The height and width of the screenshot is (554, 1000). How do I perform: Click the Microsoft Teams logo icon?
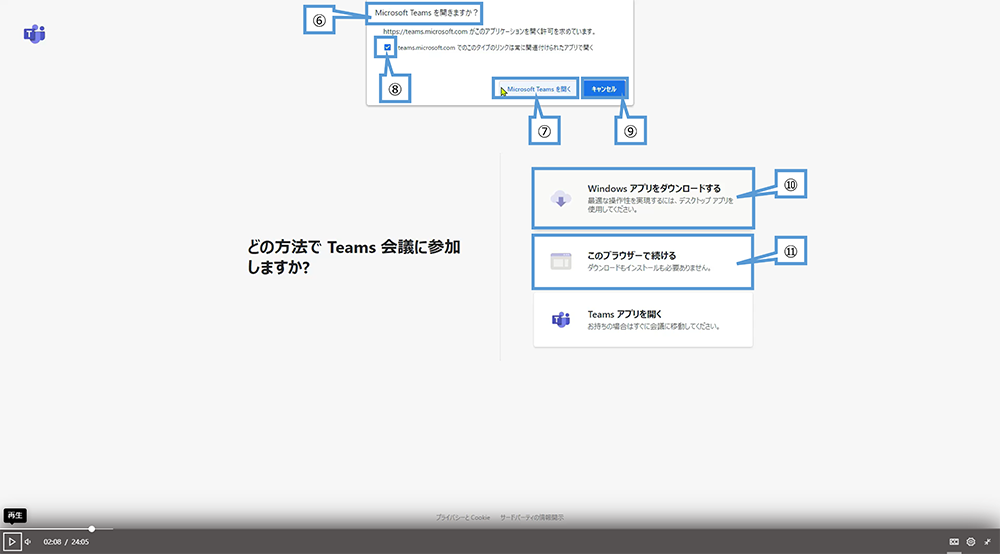point(34,34)
